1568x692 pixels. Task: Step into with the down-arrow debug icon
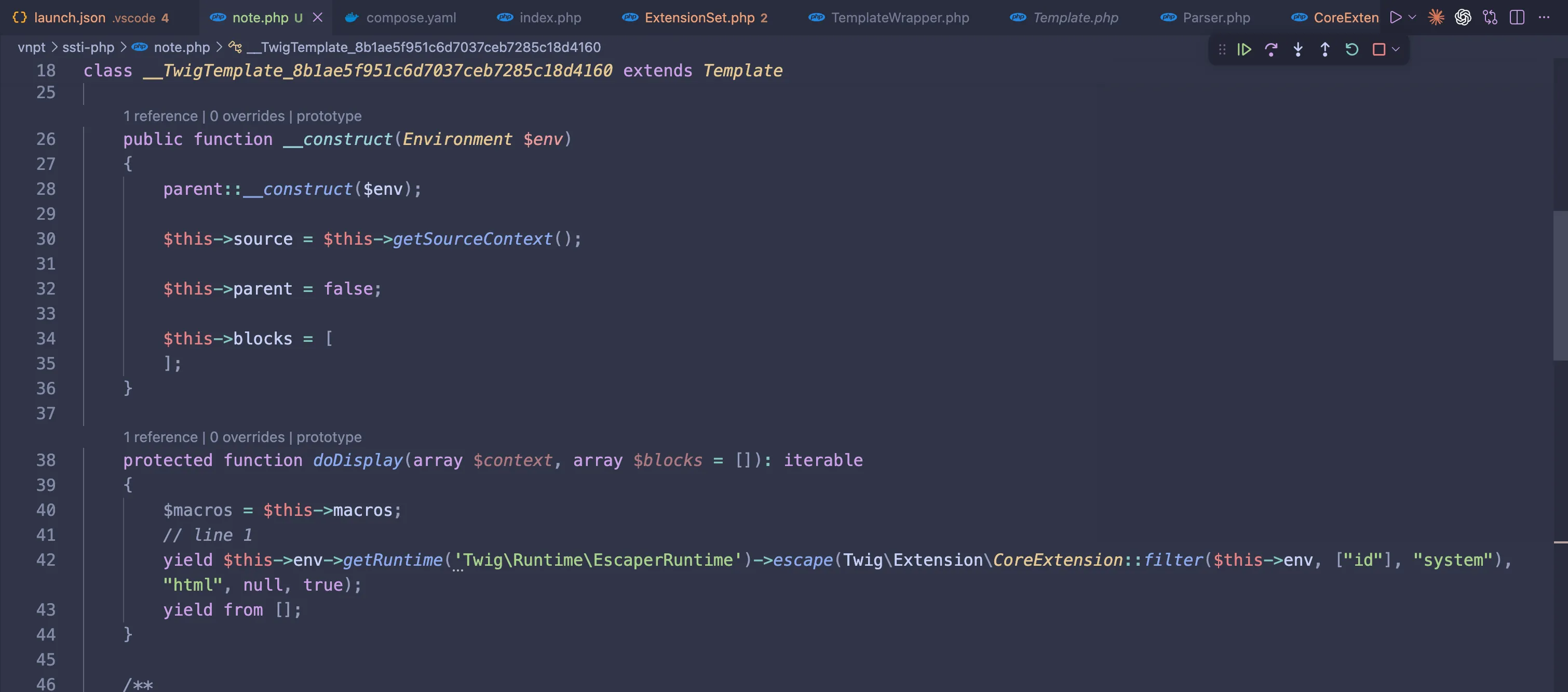1297,49
